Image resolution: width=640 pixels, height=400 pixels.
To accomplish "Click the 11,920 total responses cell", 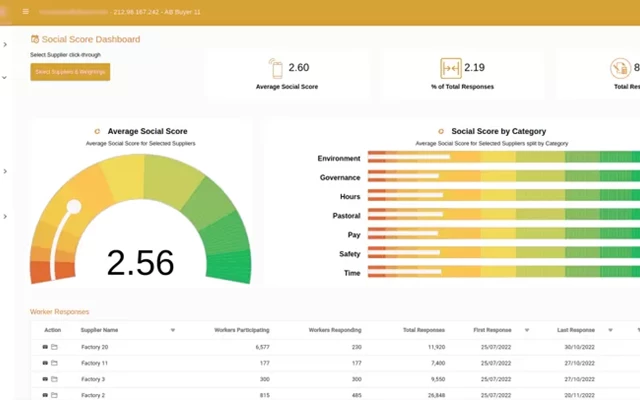I will coord(436,347).
